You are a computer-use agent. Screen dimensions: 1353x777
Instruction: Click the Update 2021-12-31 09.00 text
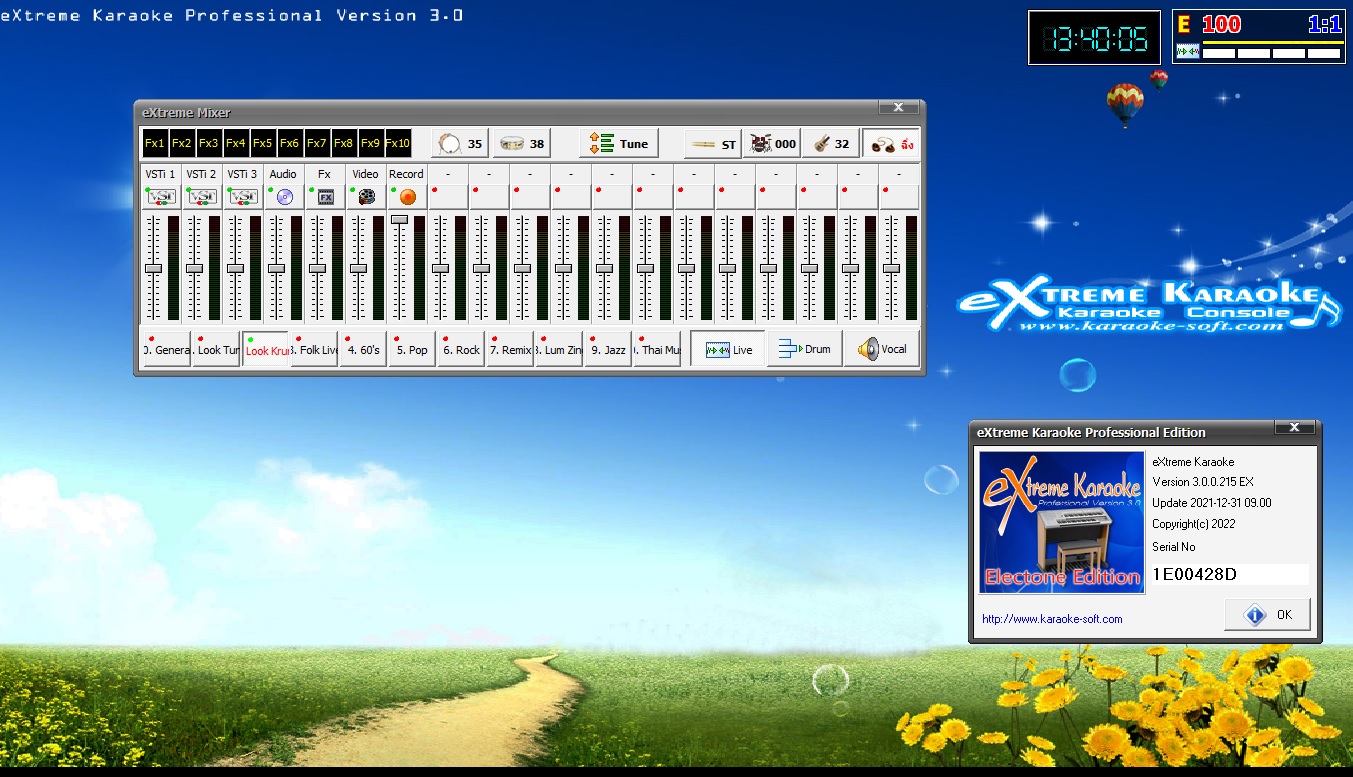pyautogui.click(x=1212, y=503)
